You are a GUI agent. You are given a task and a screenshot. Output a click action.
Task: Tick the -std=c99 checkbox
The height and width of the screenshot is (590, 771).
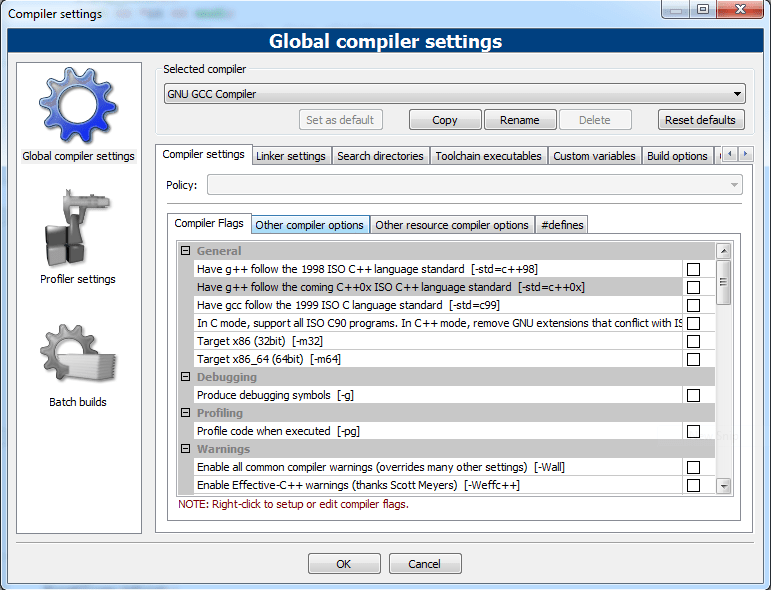point(693,305)
